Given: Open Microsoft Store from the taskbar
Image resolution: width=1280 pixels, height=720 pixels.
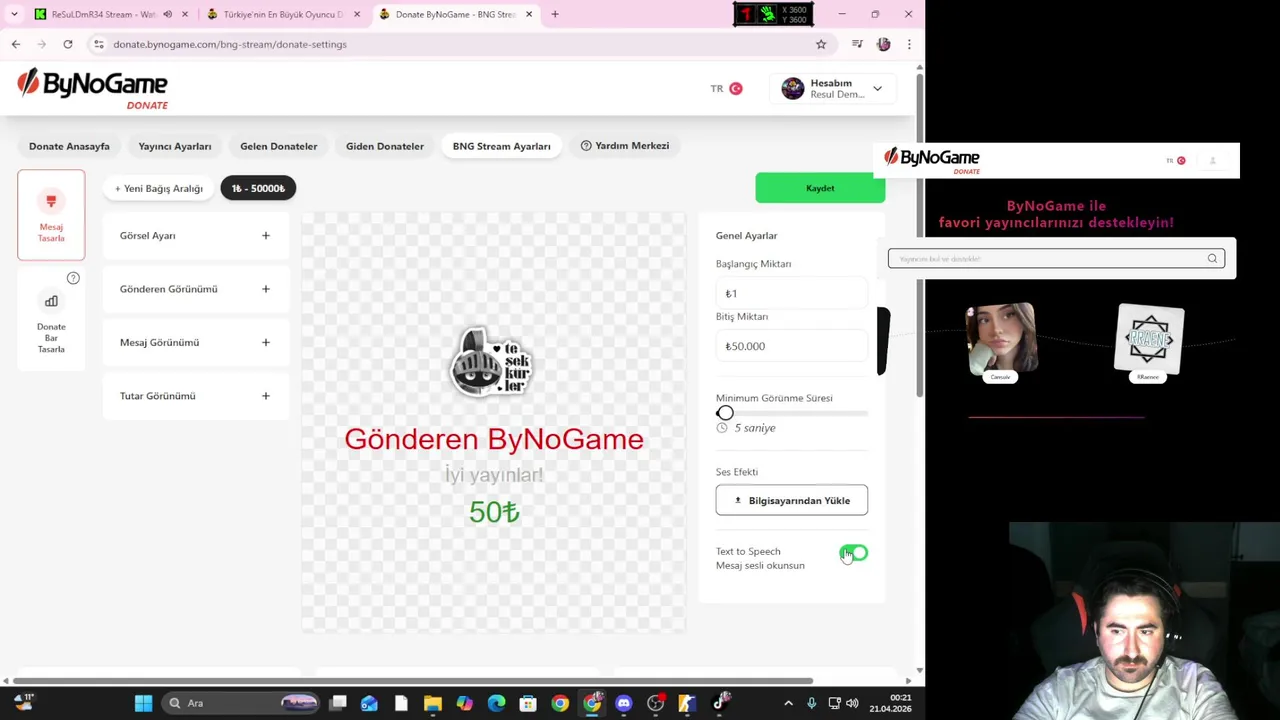Looking at the screenshot, I should [x=528, y=703].
